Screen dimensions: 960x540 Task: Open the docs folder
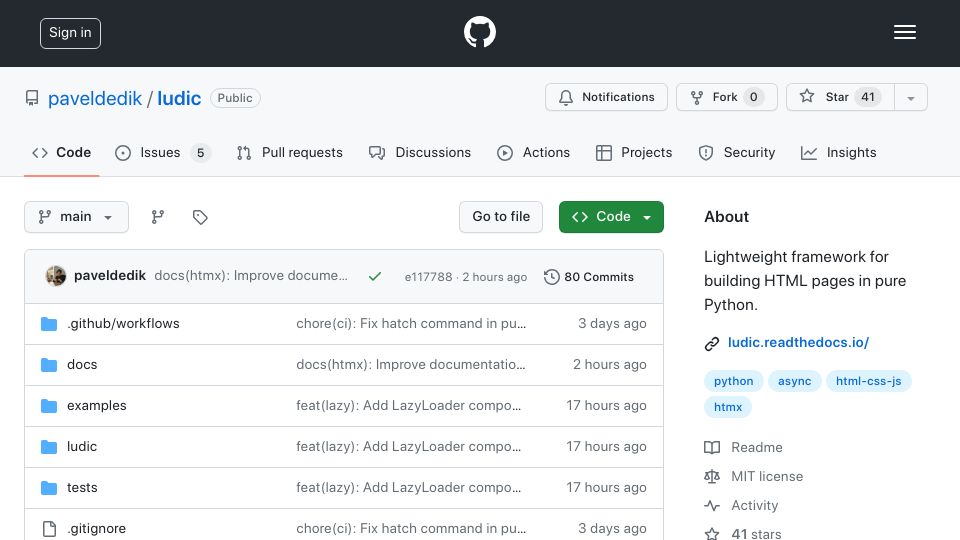pyautogui.click(x=82, y=364)
